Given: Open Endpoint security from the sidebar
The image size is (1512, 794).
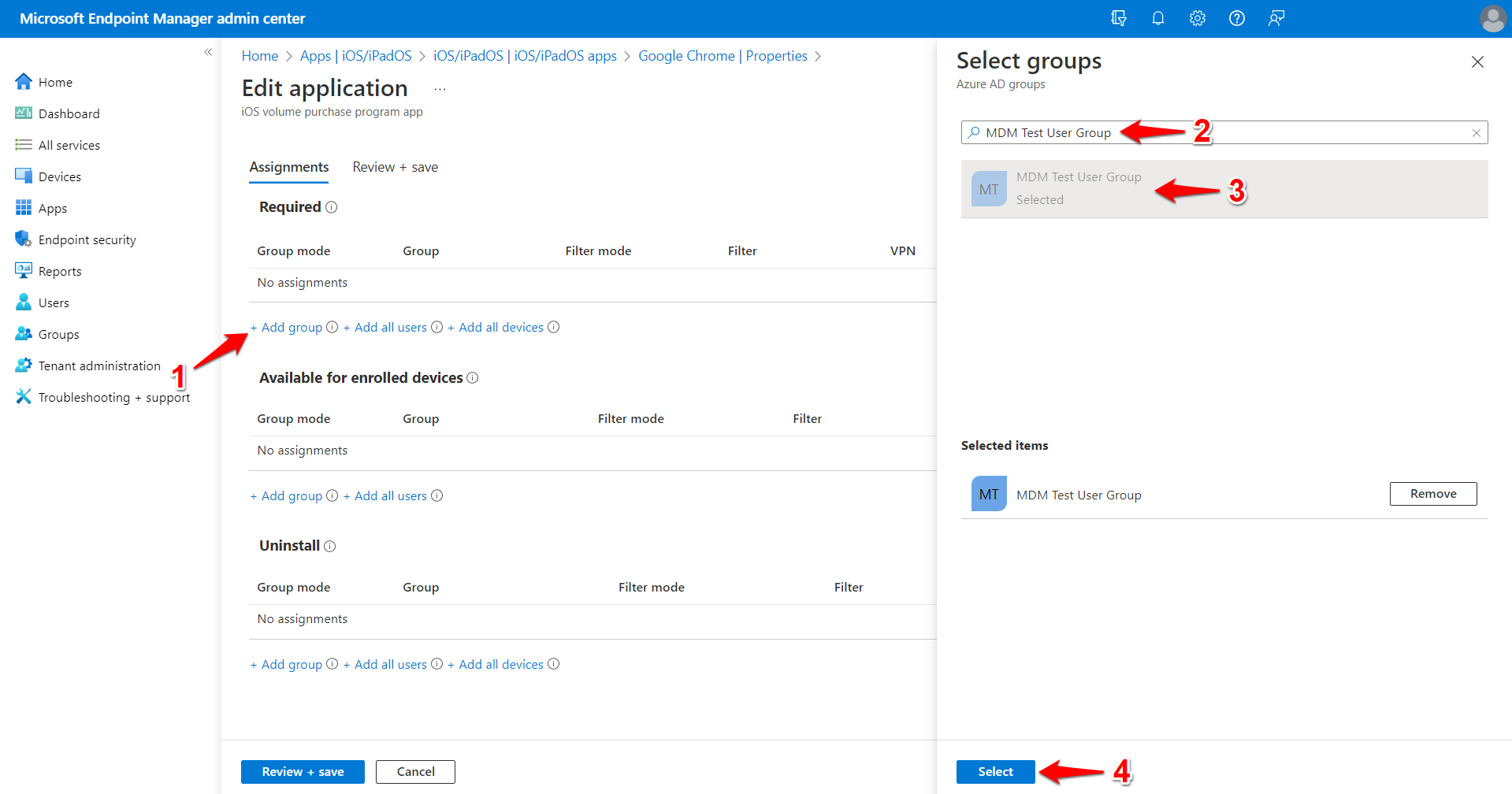Looking at the screenshot, I should click(87, 239).
